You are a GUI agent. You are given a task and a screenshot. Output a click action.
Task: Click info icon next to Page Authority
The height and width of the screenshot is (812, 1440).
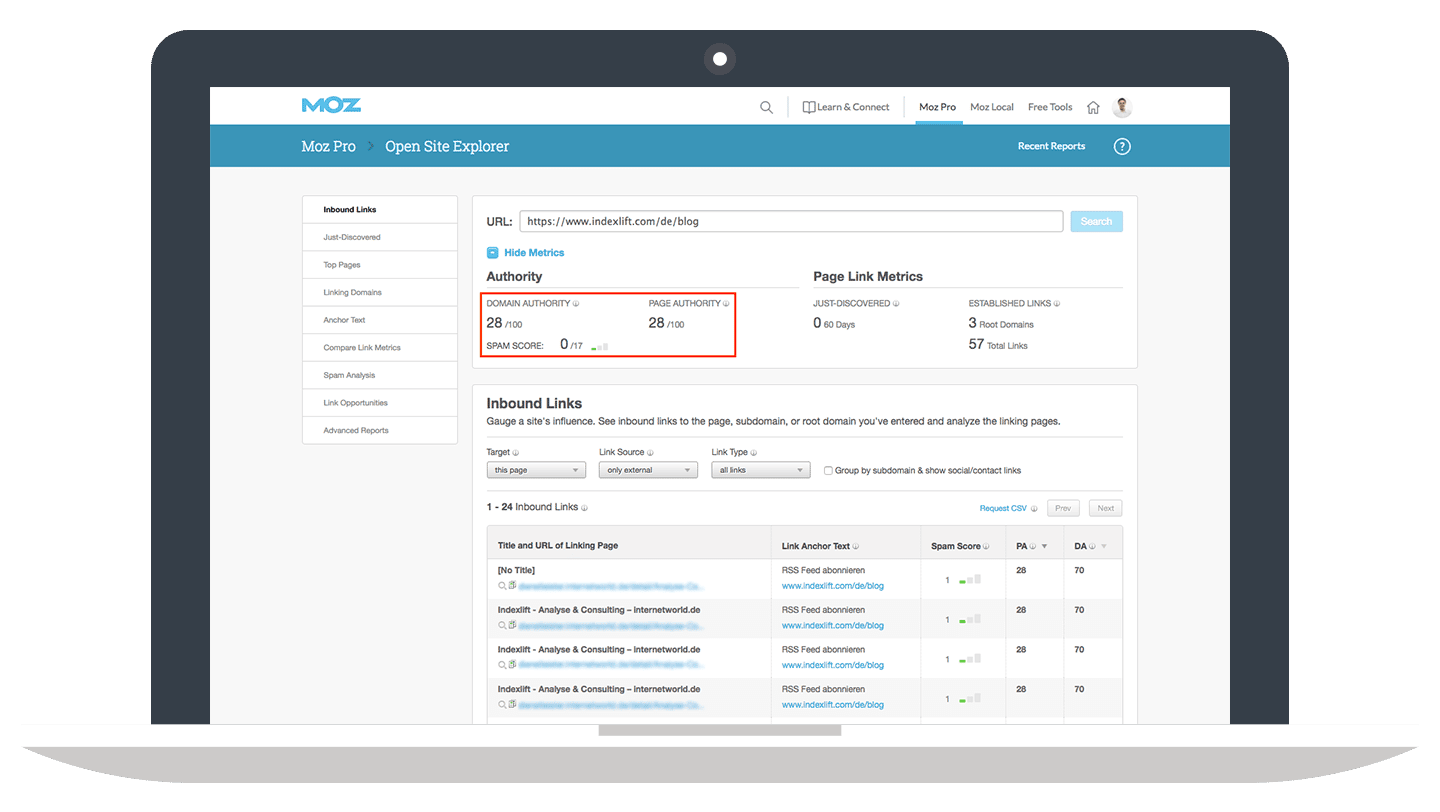click(726, 303)
